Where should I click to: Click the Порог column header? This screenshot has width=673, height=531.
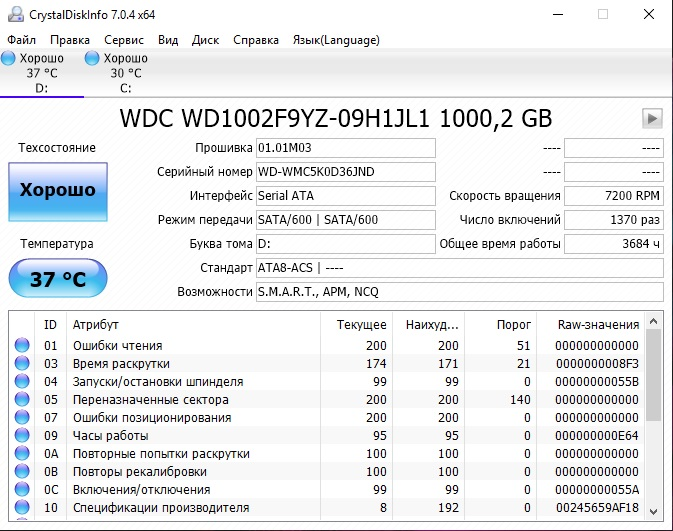500,325
